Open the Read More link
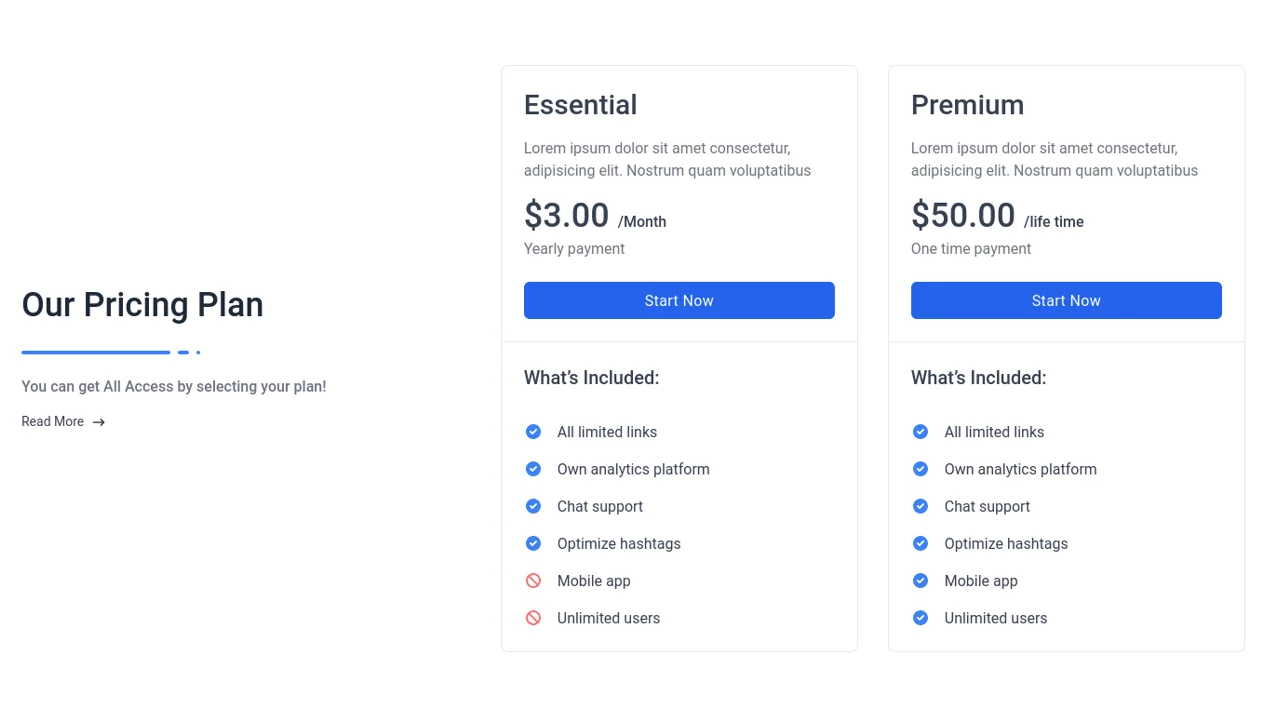1280x720 pixels. point(52,421)
